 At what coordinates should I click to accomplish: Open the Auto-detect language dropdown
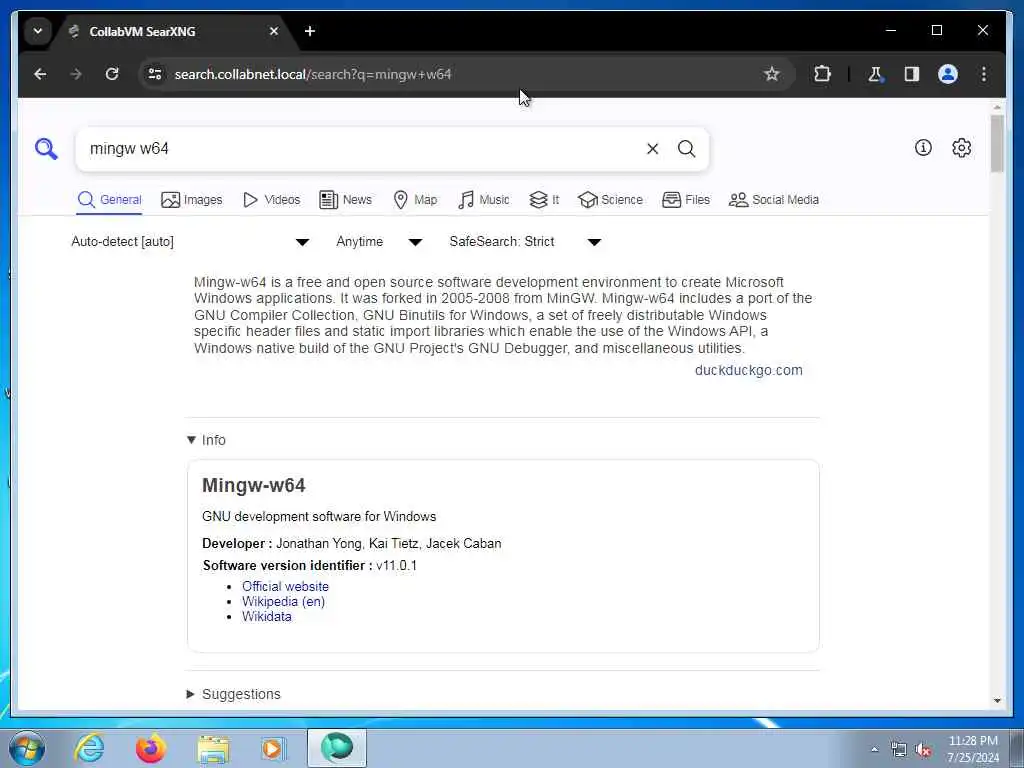[x=190, y=242]
